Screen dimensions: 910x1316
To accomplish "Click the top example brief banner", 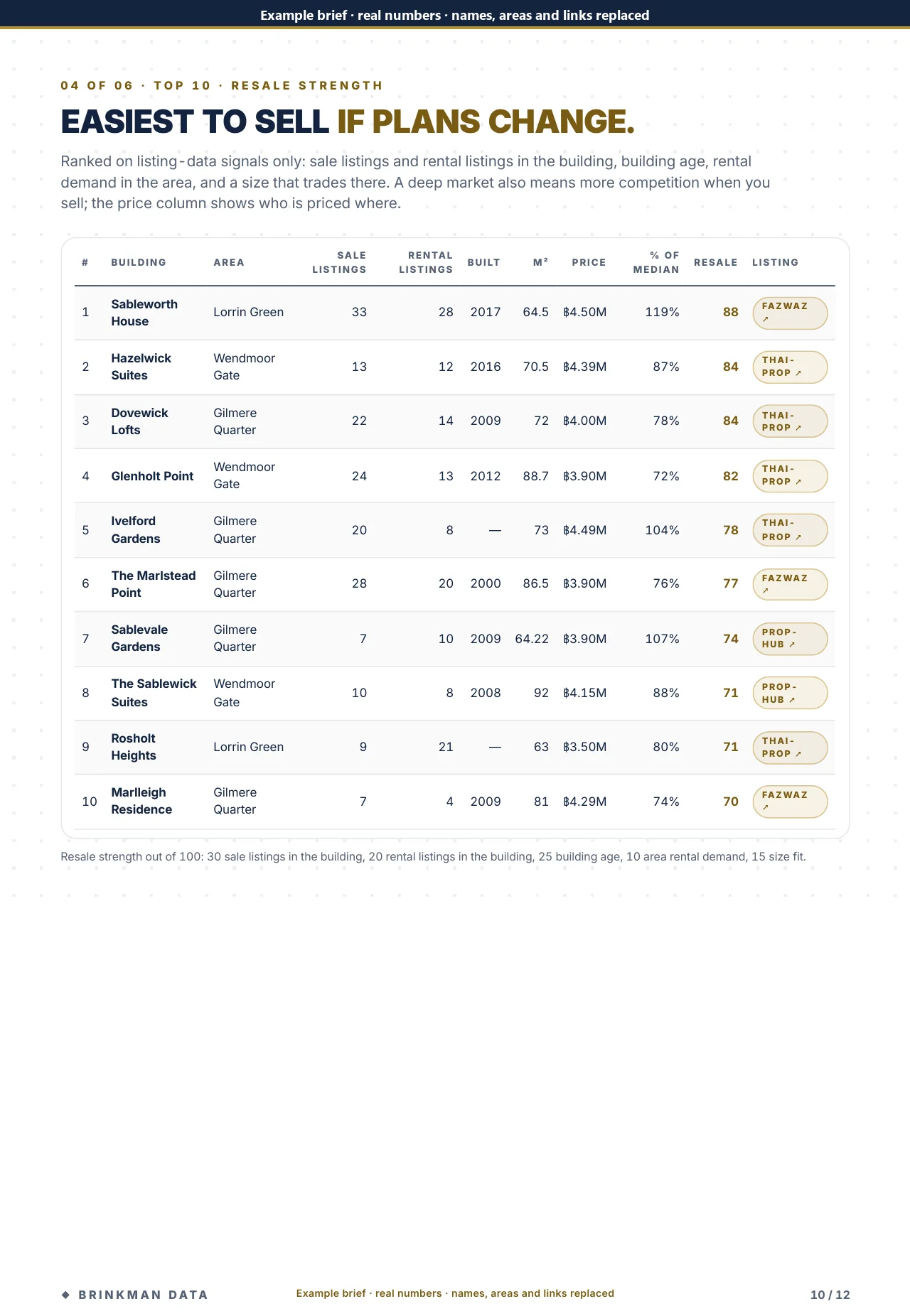I will point(455,14).
